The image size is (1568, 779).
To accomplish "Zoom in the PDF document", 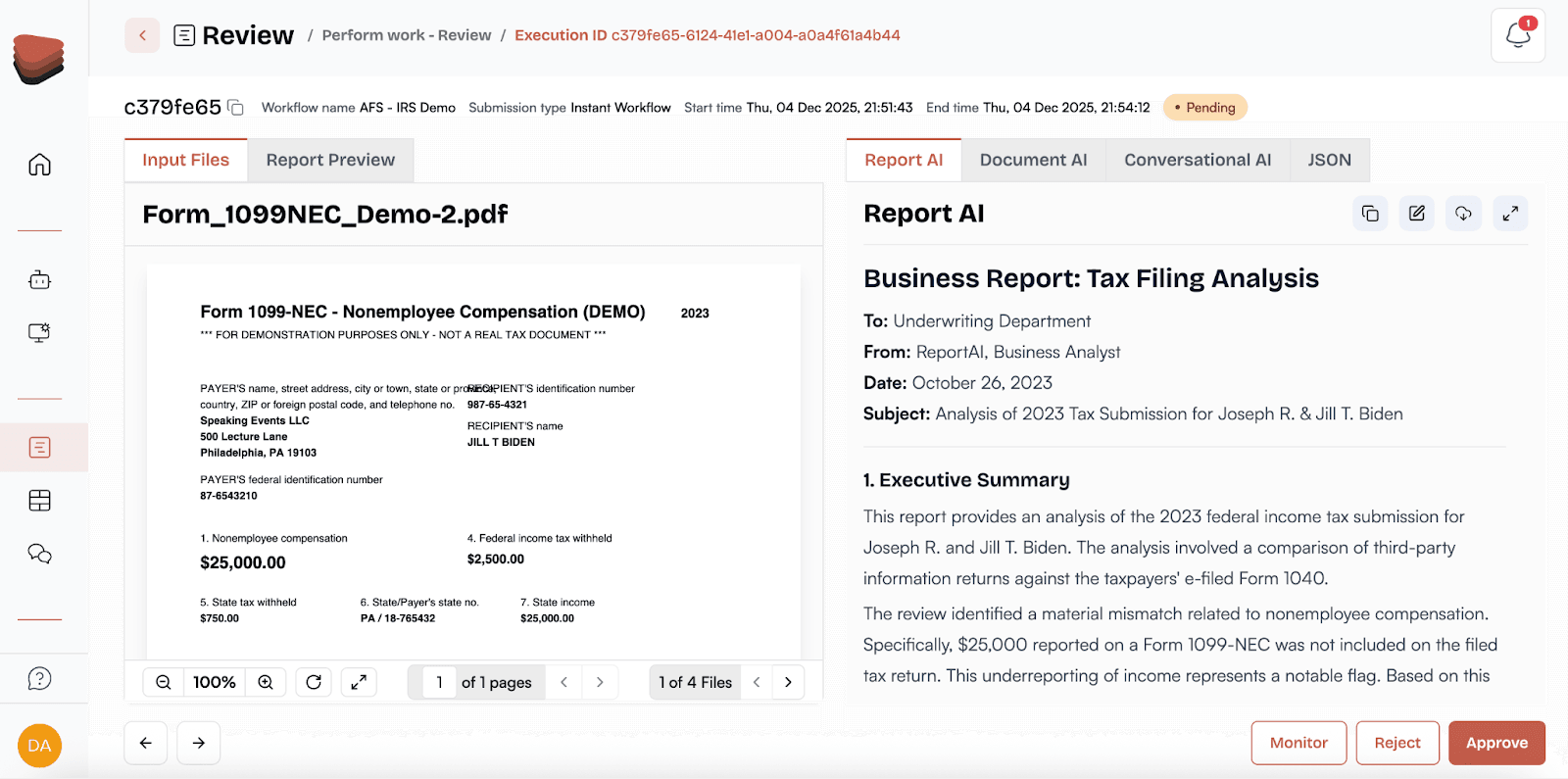I will pyautogui.click(x=266, y=682).
